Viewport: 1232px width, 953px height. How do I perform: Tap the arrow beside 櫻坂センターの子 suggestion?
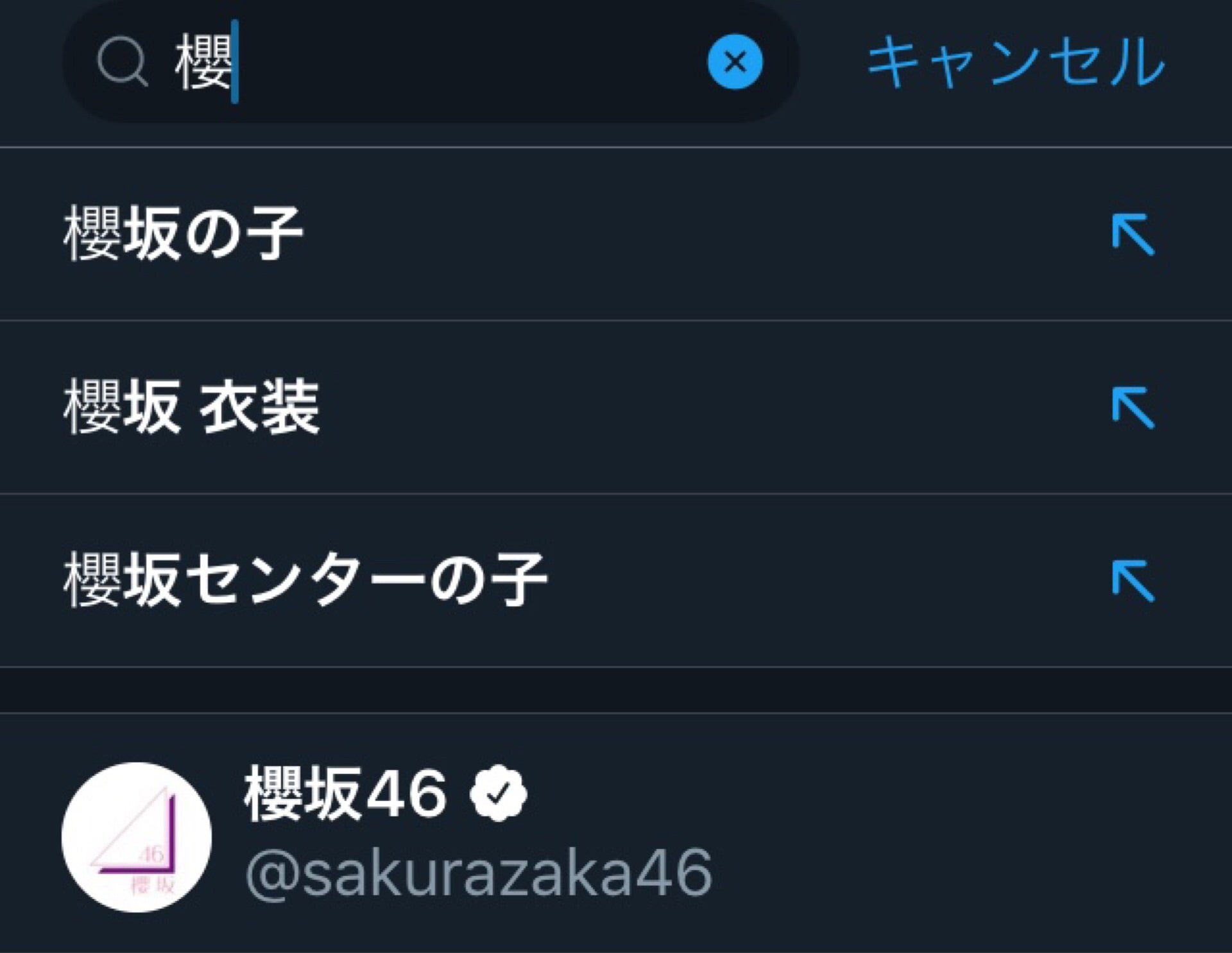1133,580
